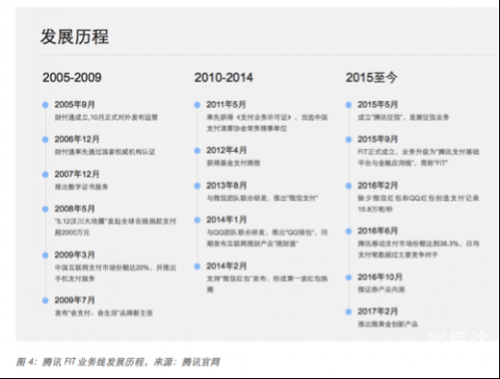Select the 2015至今 period heading

(x=371, y=77)
